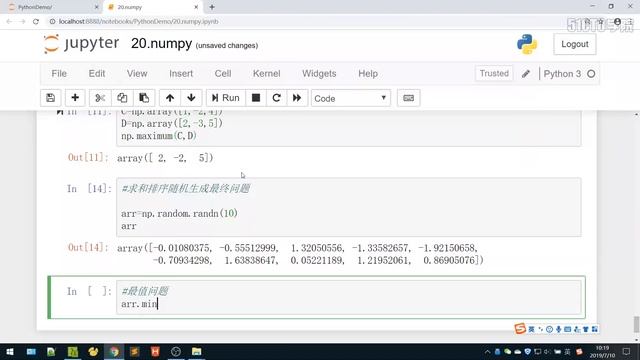Image resolution: width=640 pixels, height=360 pixels.
Task: Click into the arr.min code cell
Action: [349, 298]
